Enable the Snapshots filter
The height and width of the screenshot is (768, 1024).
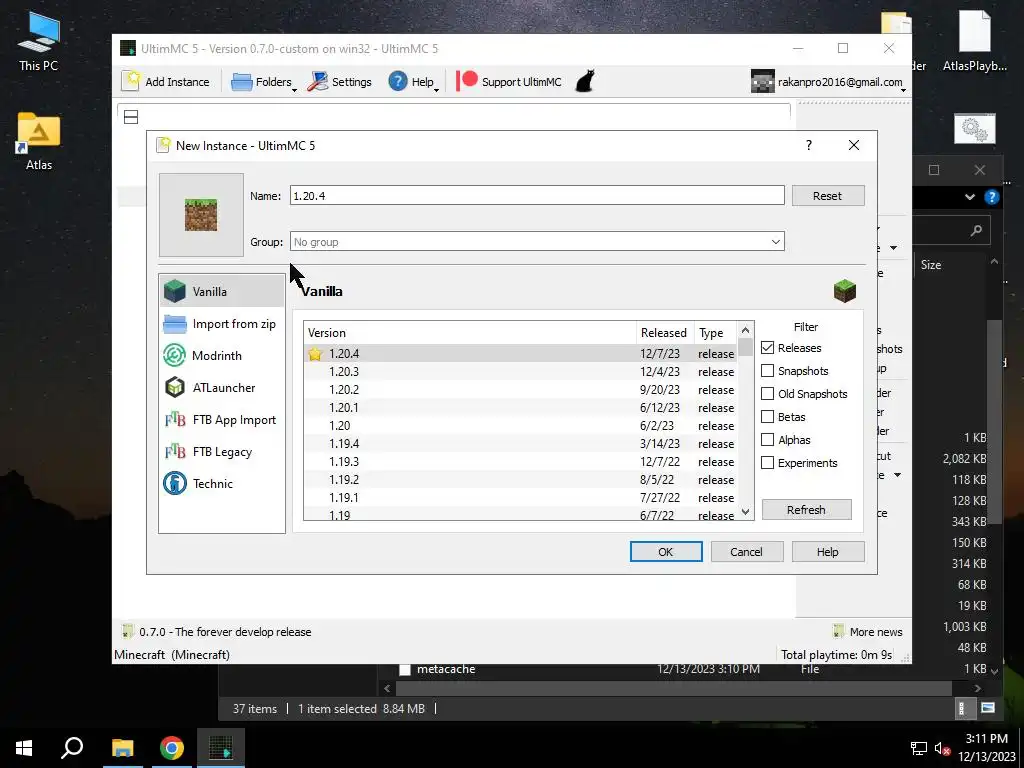[767, 370]
